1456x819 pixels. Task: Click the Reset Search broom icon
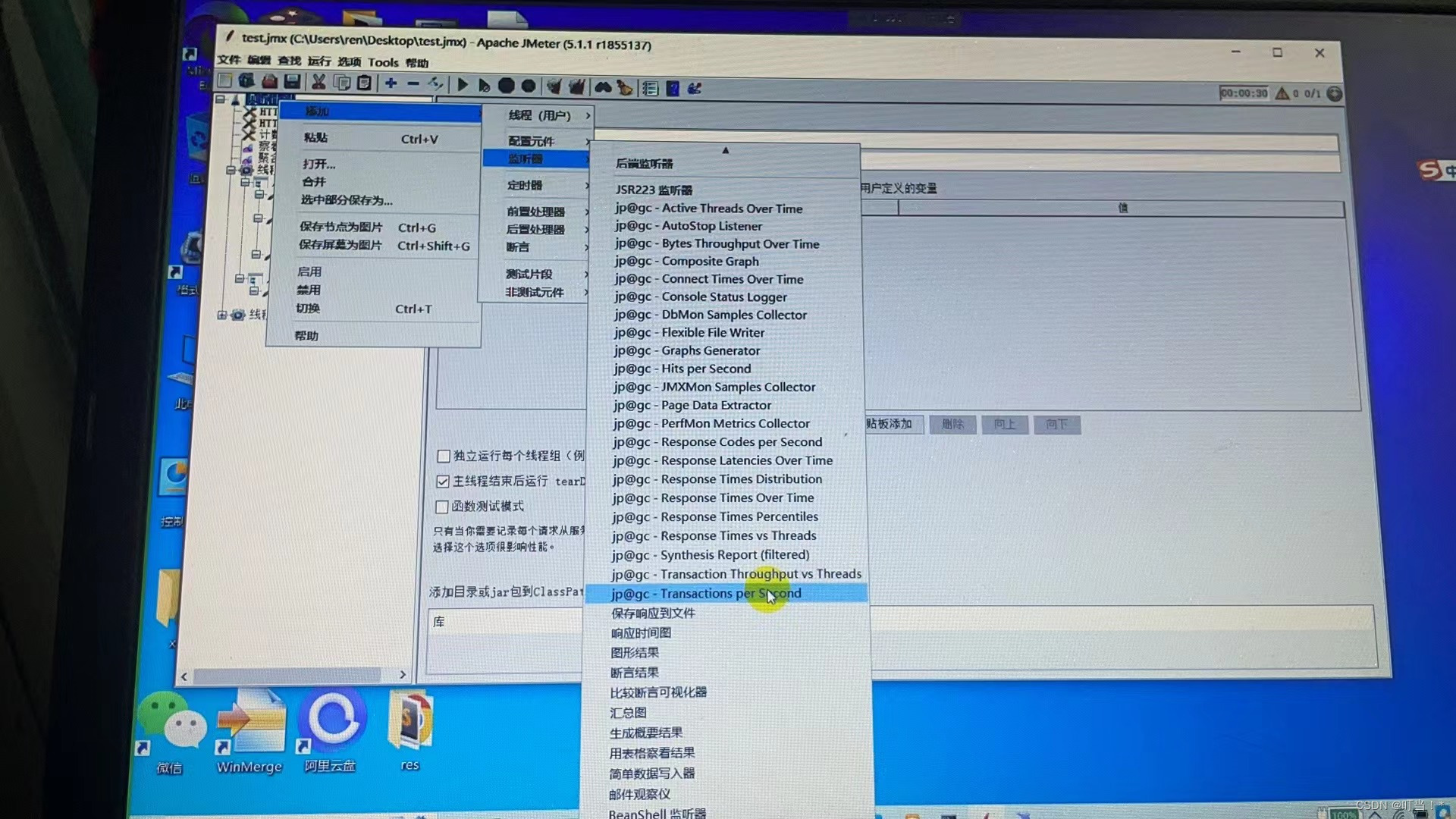[x=624, y=88]
